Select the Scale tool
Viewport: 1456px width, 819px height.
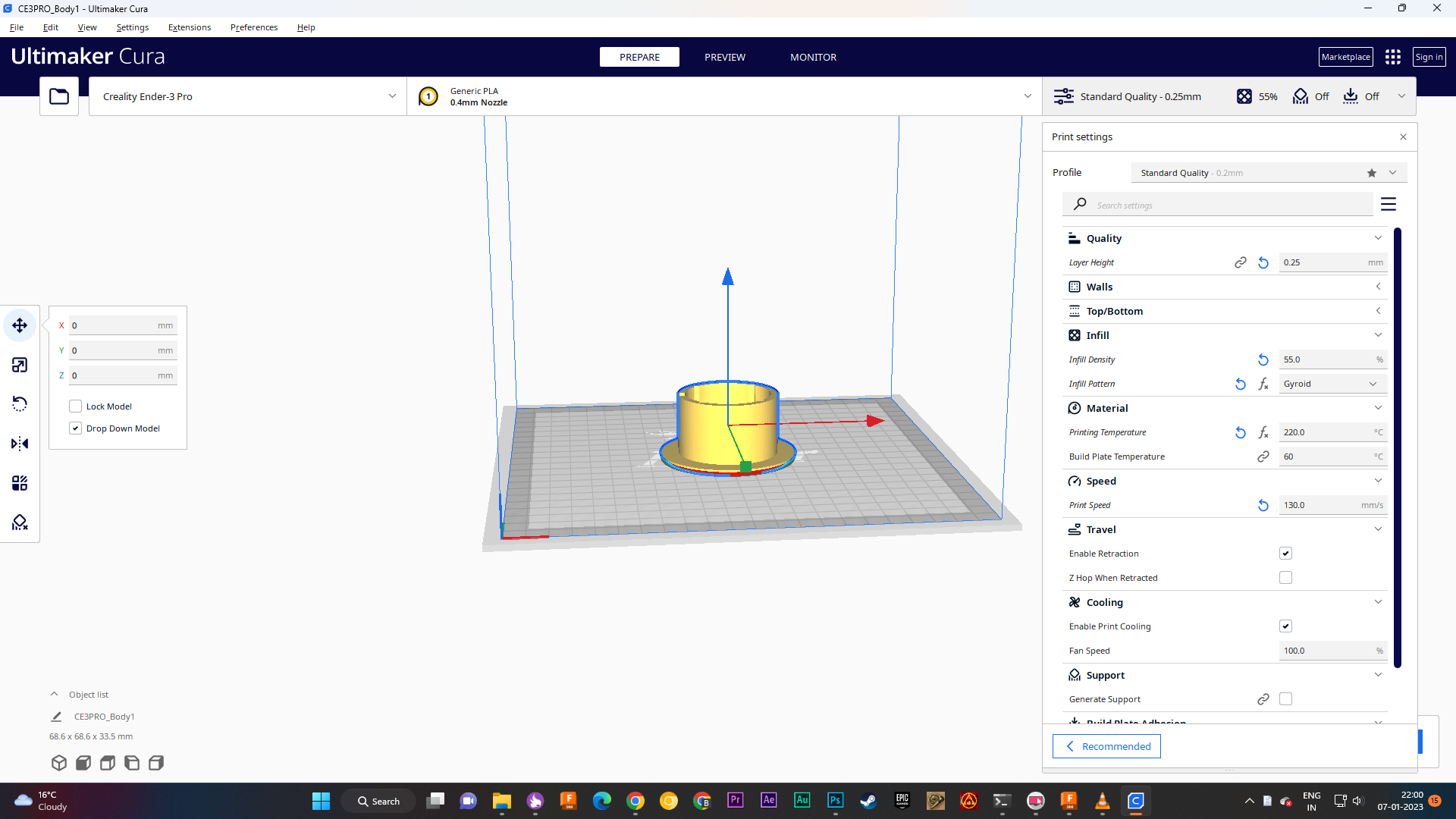pos(19,365)
